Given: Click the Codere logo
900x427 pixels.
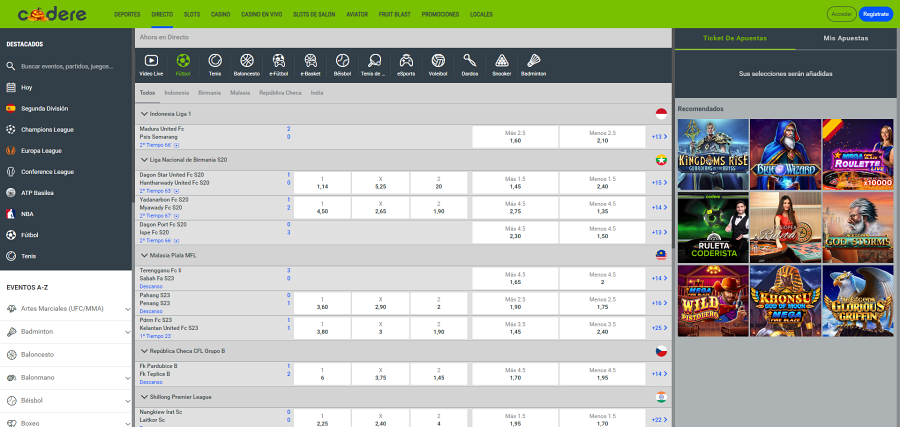Looking at the screenshot, I should [x=52, y=14].
